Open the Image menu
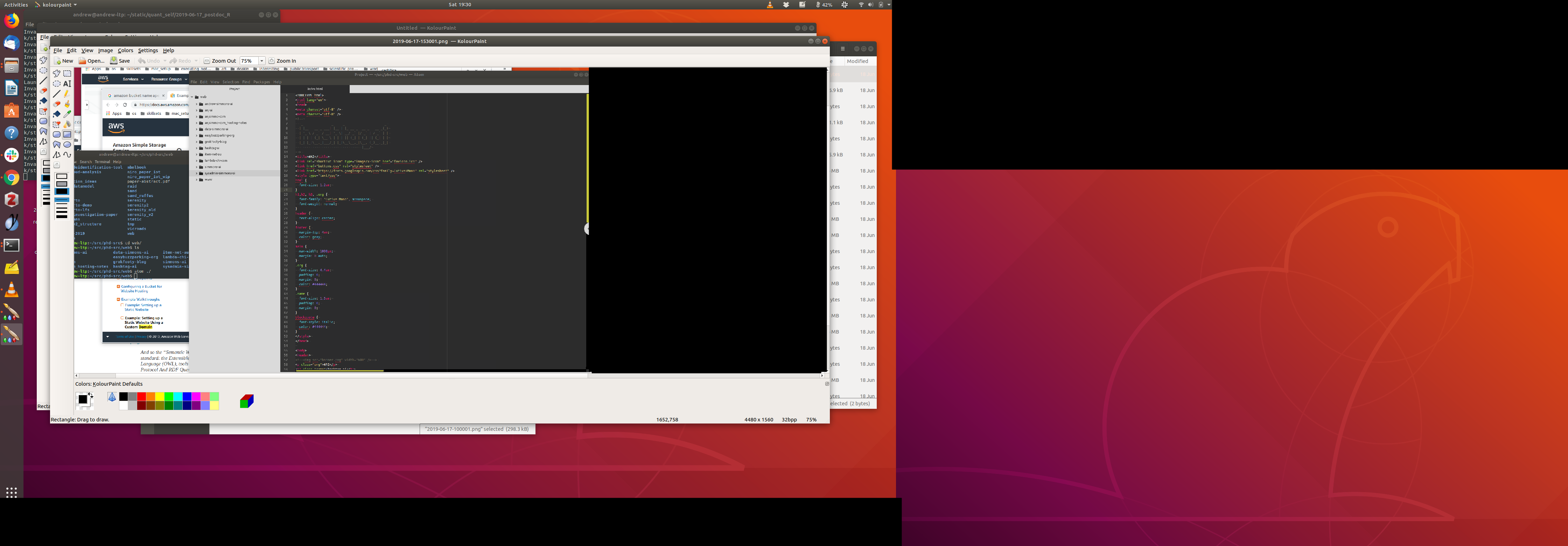The width and height of the screenshot is (1568, 546). [x=105, y=50]
